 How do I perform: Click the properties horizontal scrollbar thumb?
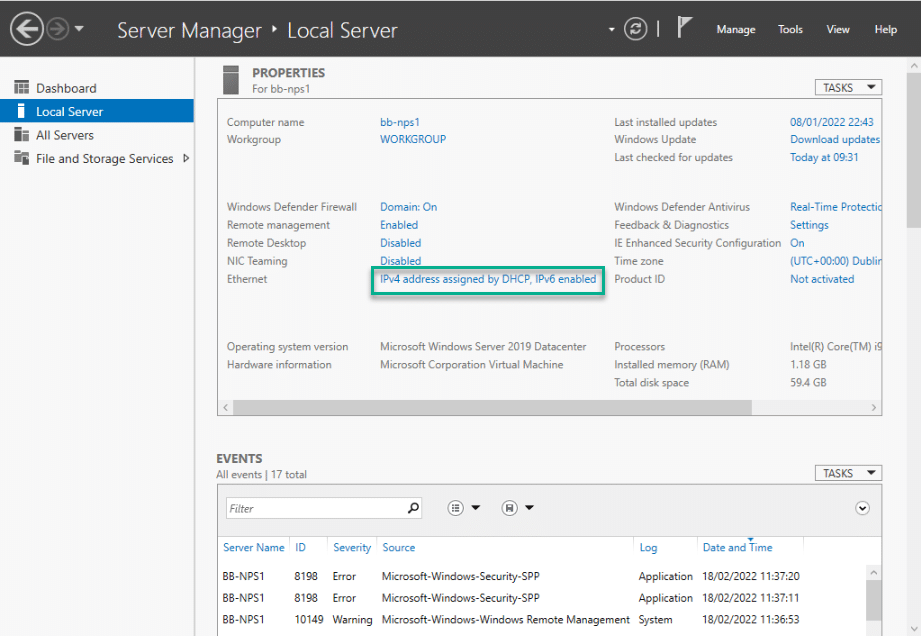pyautogui.click(x=492, y=408)
